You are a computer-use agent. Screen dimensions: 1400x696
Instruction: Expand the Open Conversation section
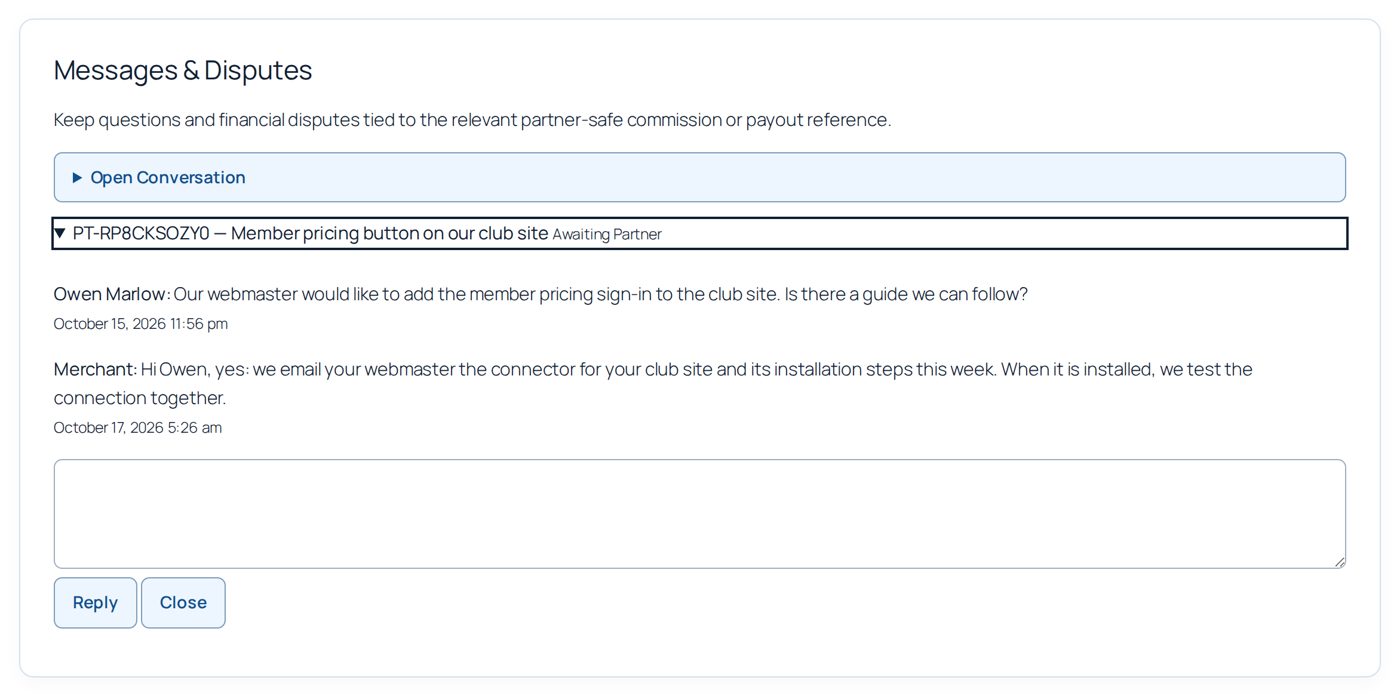(x=699, y=177)
